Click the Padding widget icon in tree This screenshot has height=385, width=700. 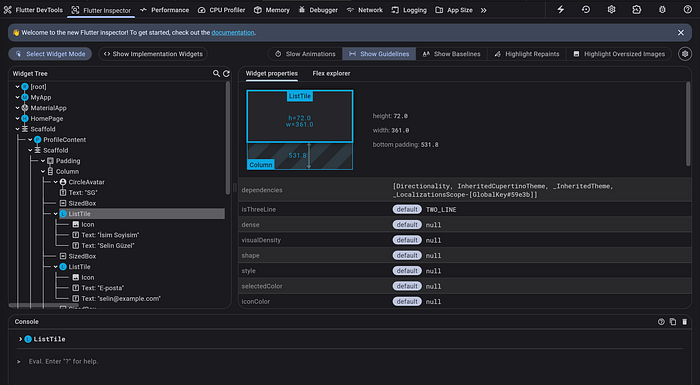pyautogui.click(x=50, y=161)
